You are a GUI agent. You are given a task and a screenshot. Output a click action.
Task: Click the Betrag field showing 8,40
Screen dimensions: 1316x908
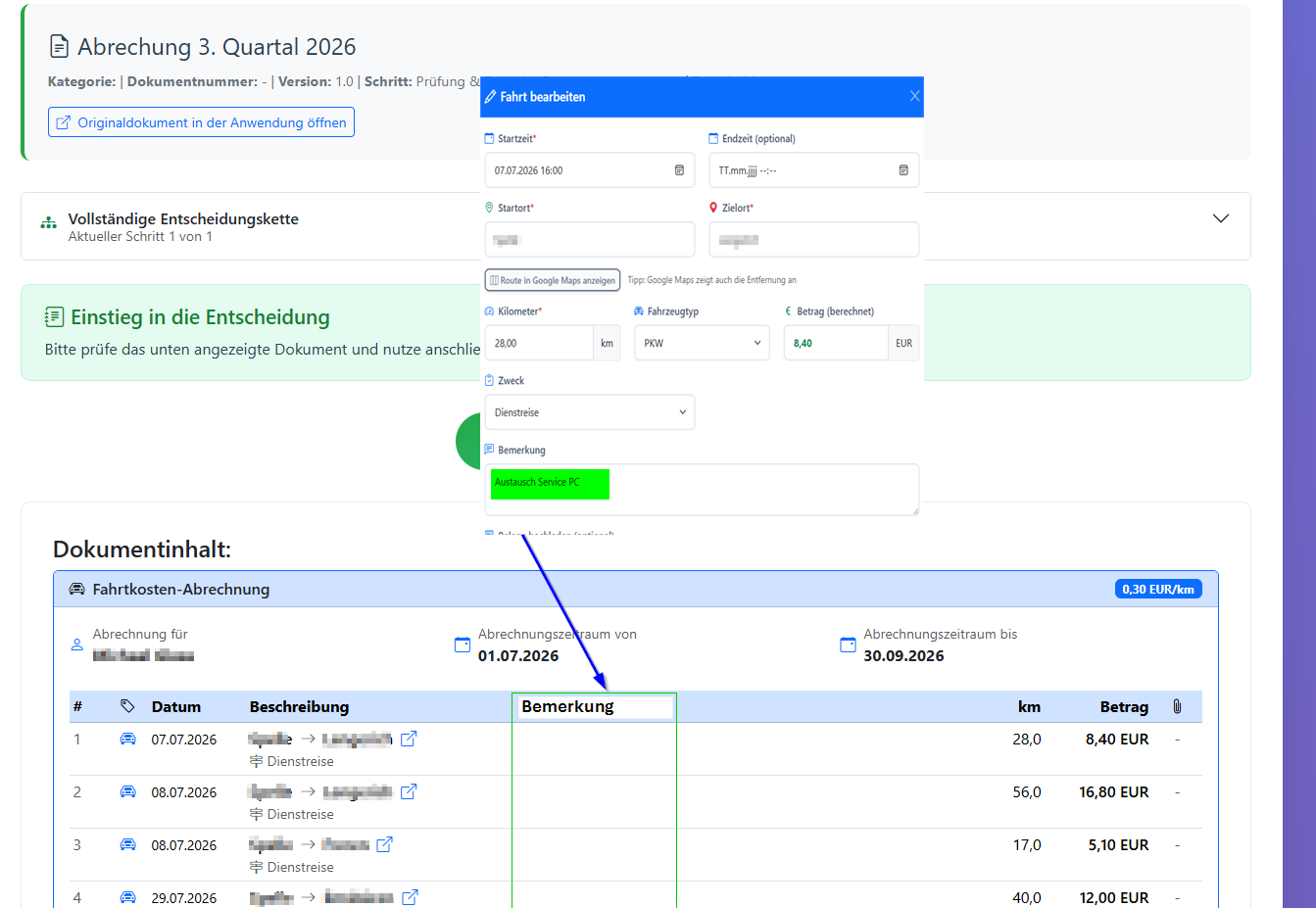coord(837,343)
